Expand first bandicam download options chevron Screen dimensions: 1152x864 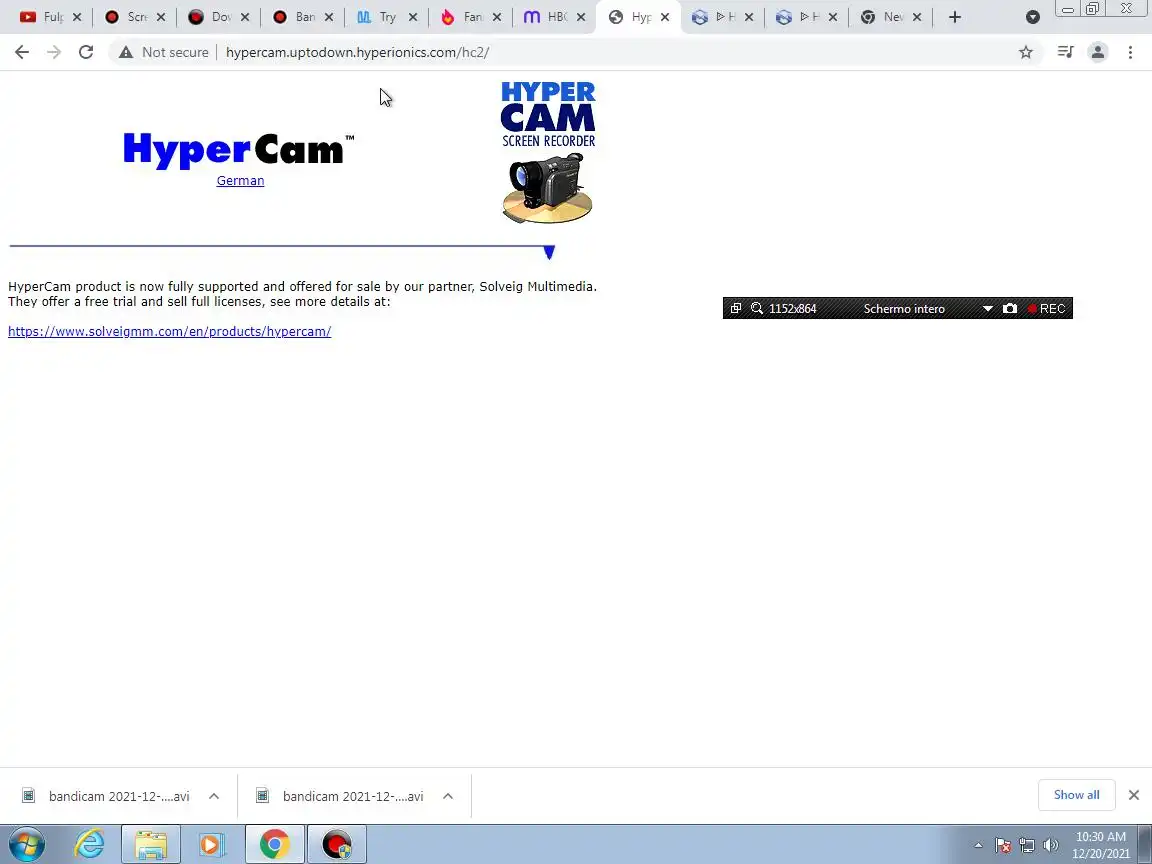(214, 796)
